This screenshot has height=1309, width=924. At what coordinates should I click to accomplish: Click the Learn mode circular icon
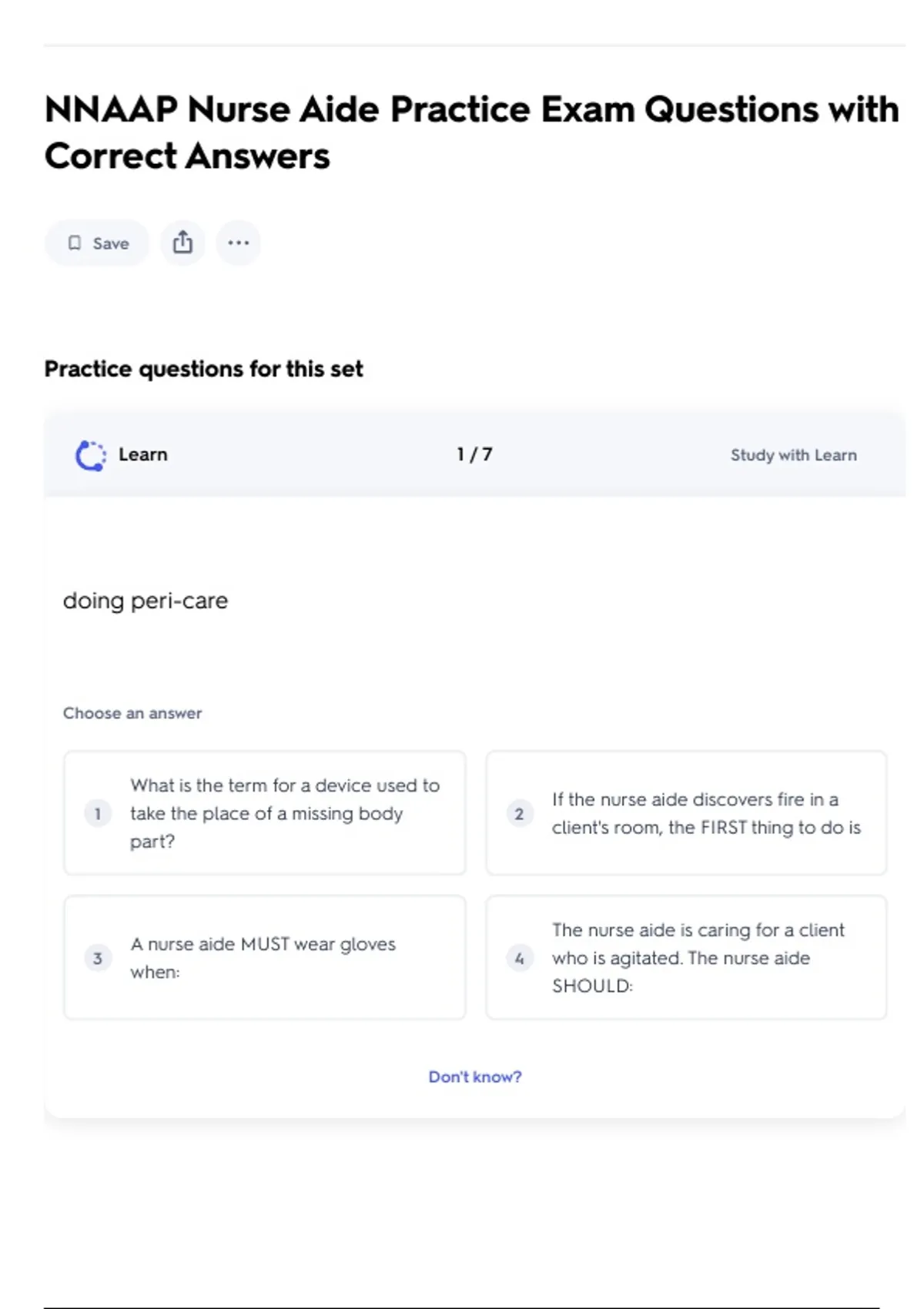pos(91,455)
